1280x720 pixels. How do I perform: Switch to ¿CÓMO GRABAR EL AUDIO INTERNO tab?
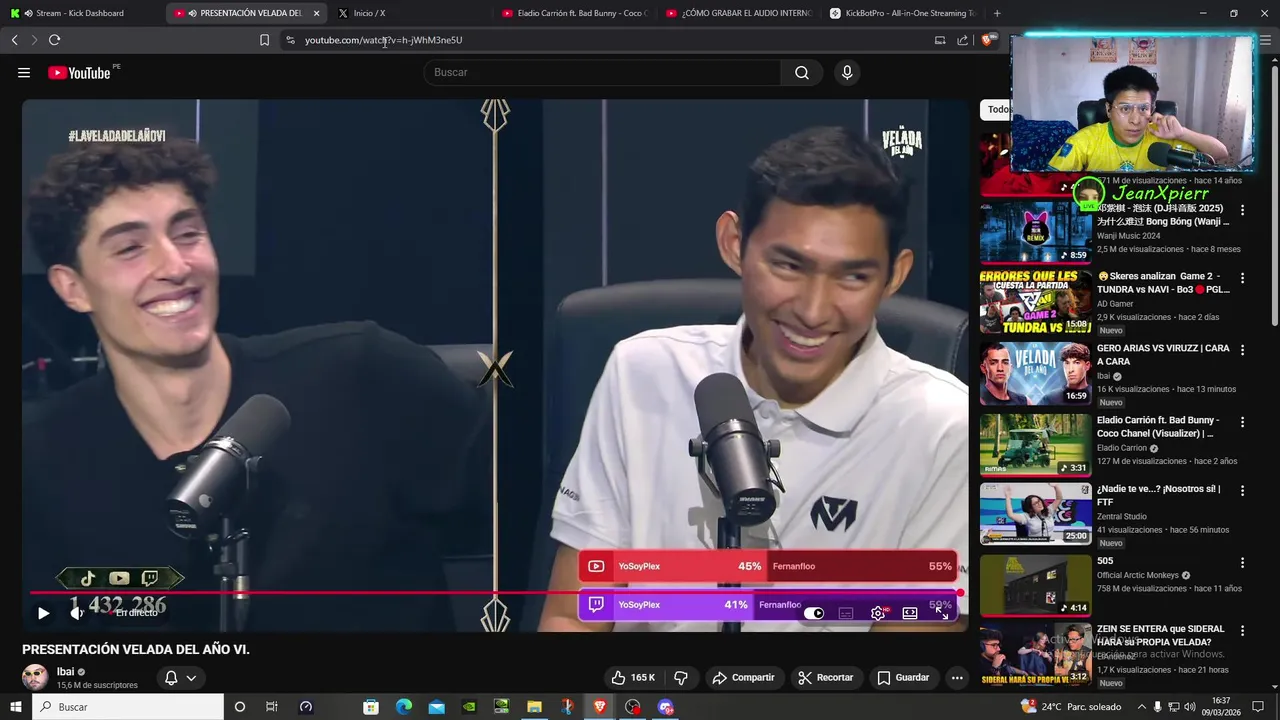point(738,13)
